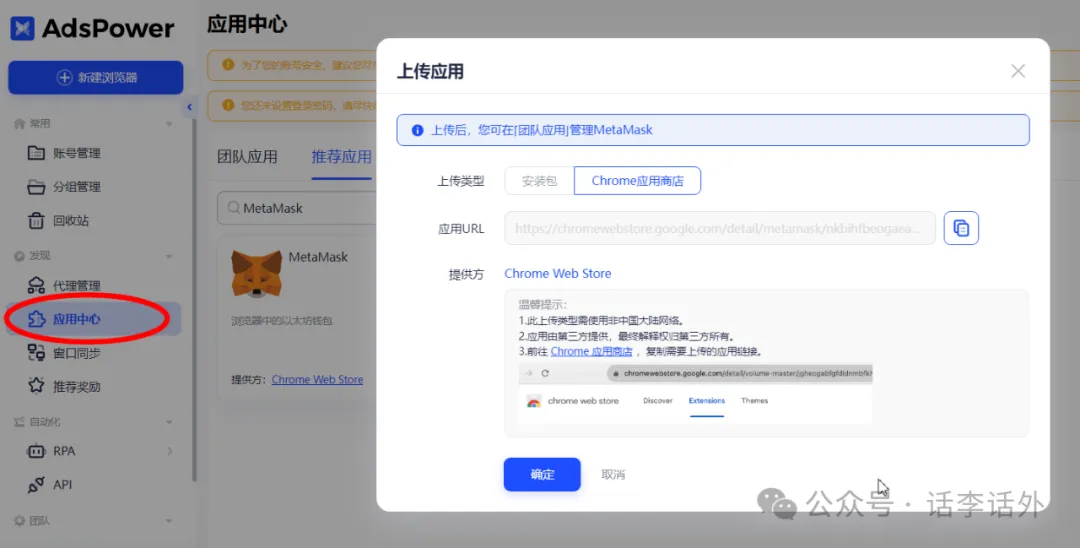Select the Chrome应用商店 upload type
The width and height of the screenshot is (1080, 548).
(637, 180)
